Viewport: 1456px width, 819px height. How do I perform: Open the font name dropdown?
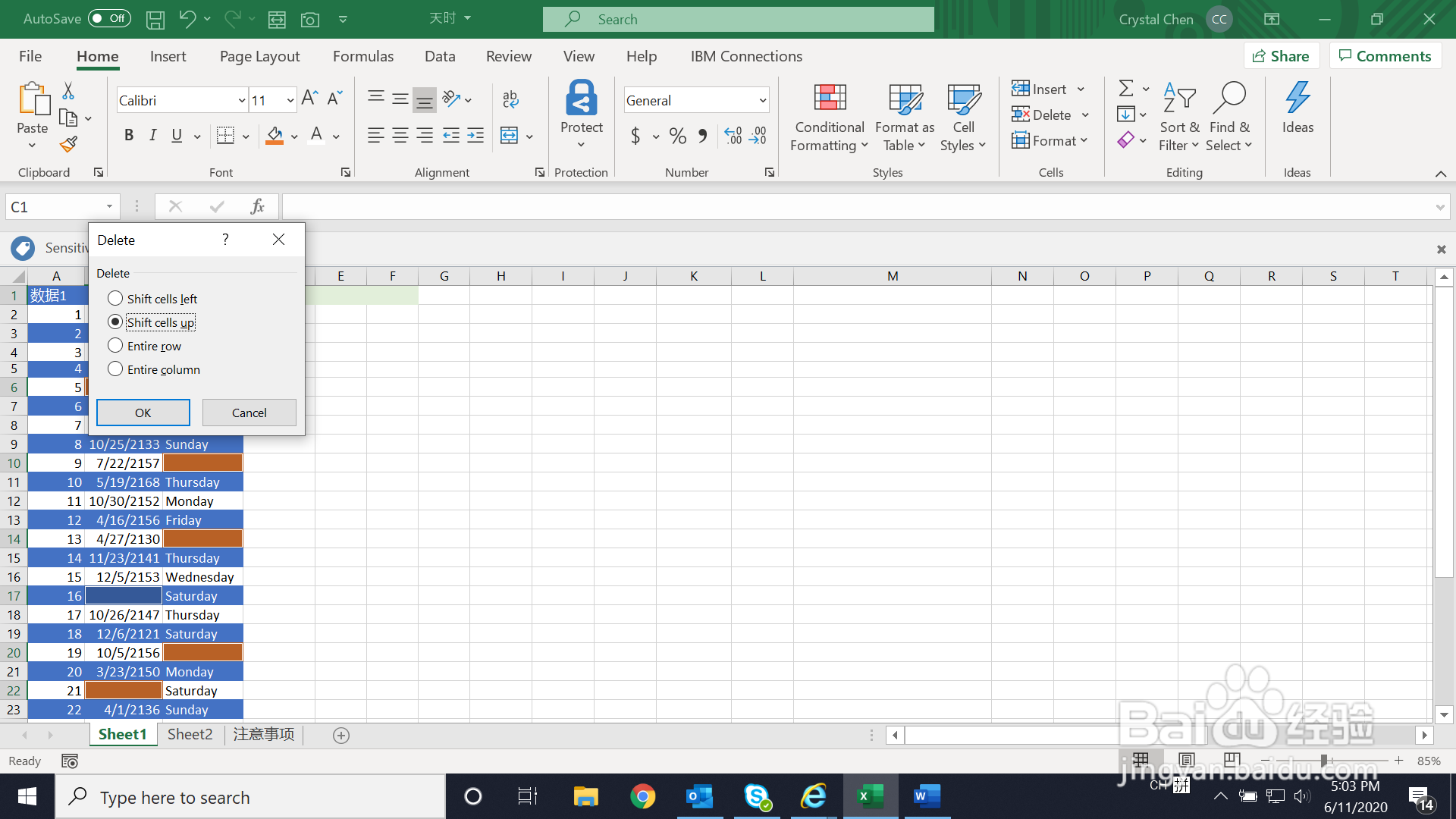pyautogui.click(x=242, y=100)
